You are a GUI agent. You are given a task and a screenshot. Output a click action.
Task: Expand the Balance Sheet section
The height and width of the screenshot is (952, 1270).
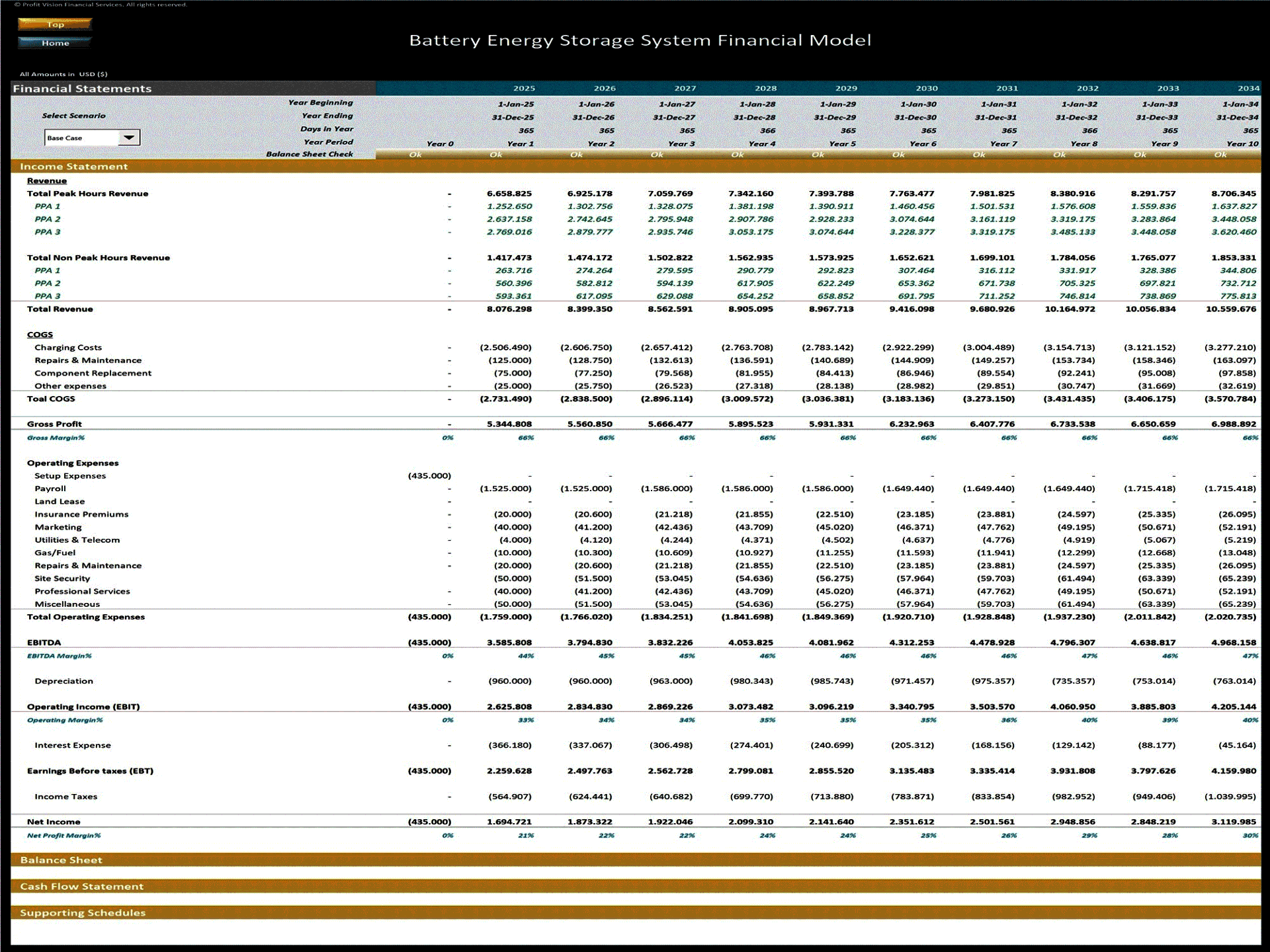tap(636, 860)
